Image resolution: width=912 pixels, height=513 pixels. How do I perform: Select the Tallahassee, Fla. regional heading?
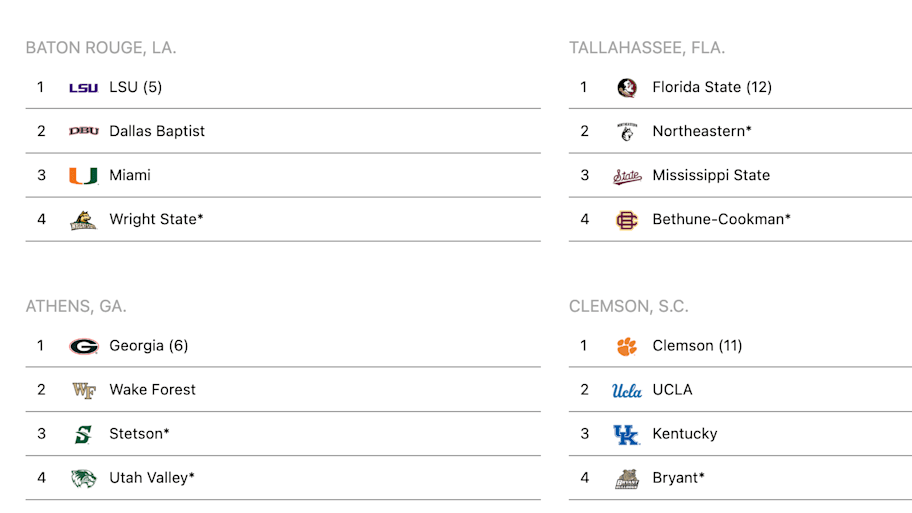click(x=647, y=48)
